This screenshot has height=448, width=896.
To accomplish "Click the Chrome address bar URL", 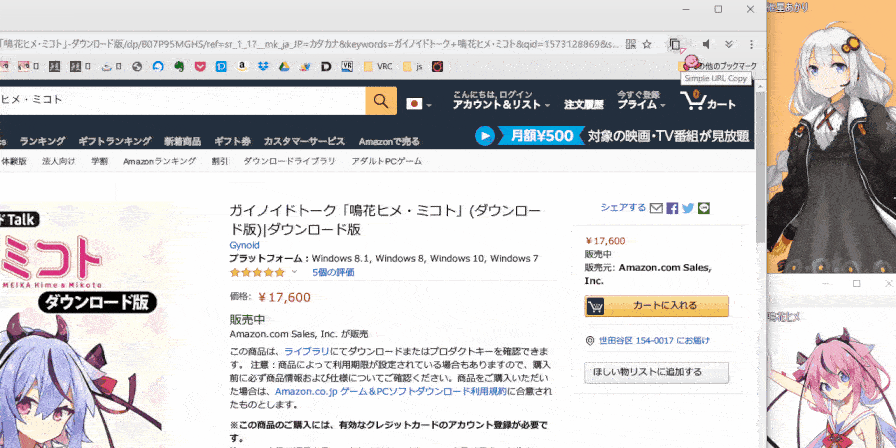I will click(x=309, y=44).
